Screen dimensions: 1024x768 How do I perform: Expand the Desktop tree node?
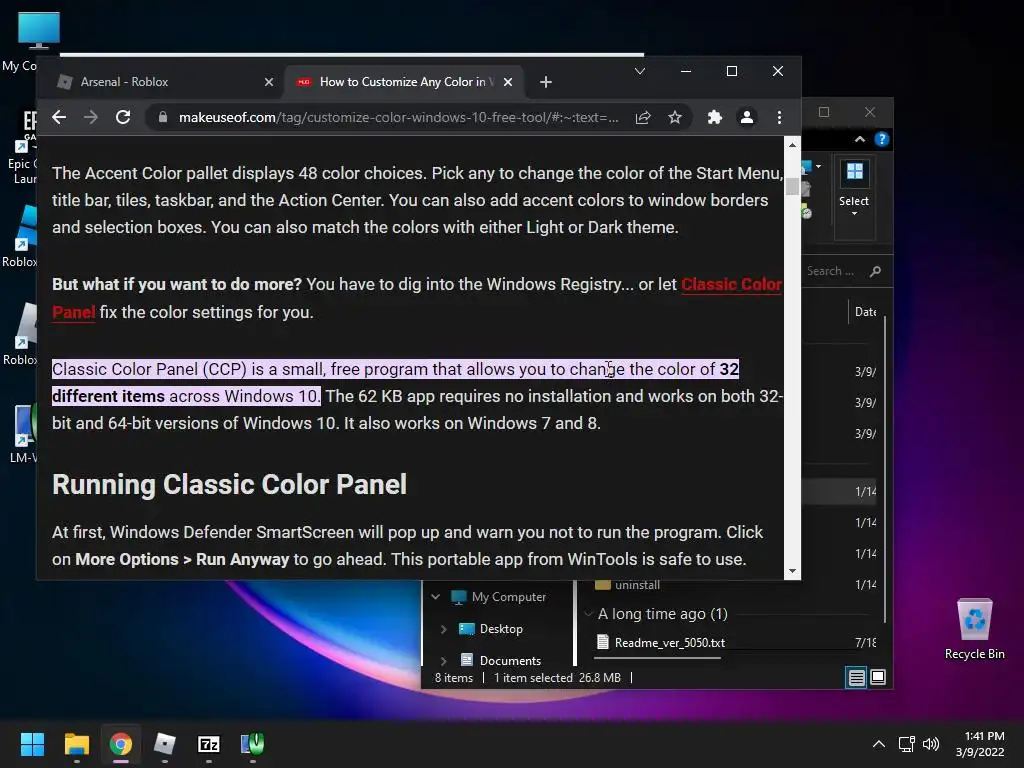tap(443, 629)
